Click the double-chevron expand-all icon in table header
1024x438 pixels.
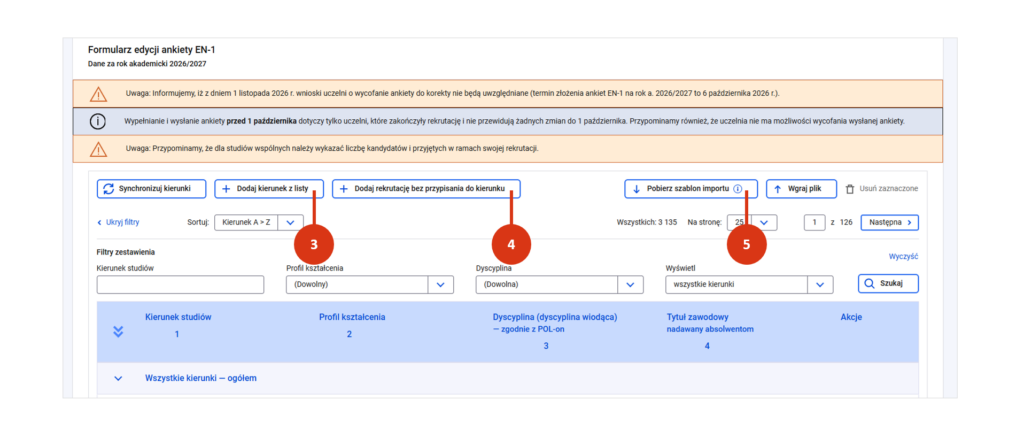point(118,331)
